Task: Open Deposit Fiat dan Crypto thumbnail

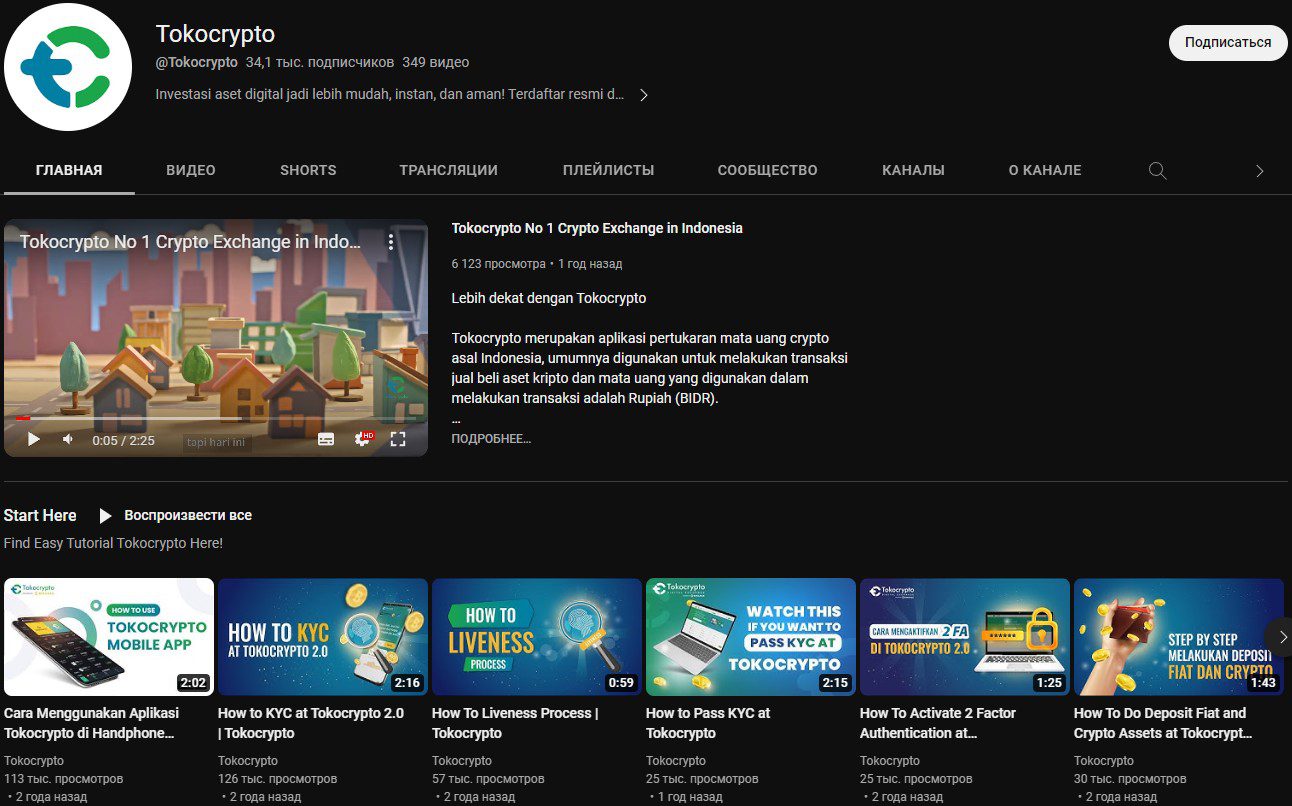Action: pos(1179,637)
